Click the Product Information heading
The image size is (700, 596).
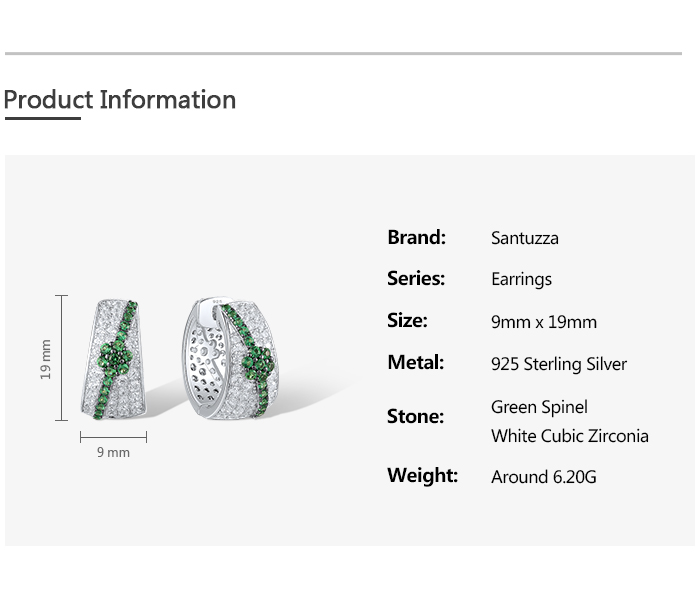120,100
